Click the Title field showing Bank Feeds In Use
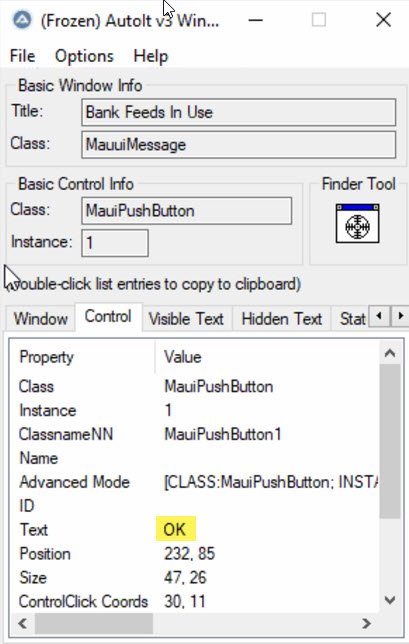This screenshot has height=644, width=409. [x=239, y=112]
